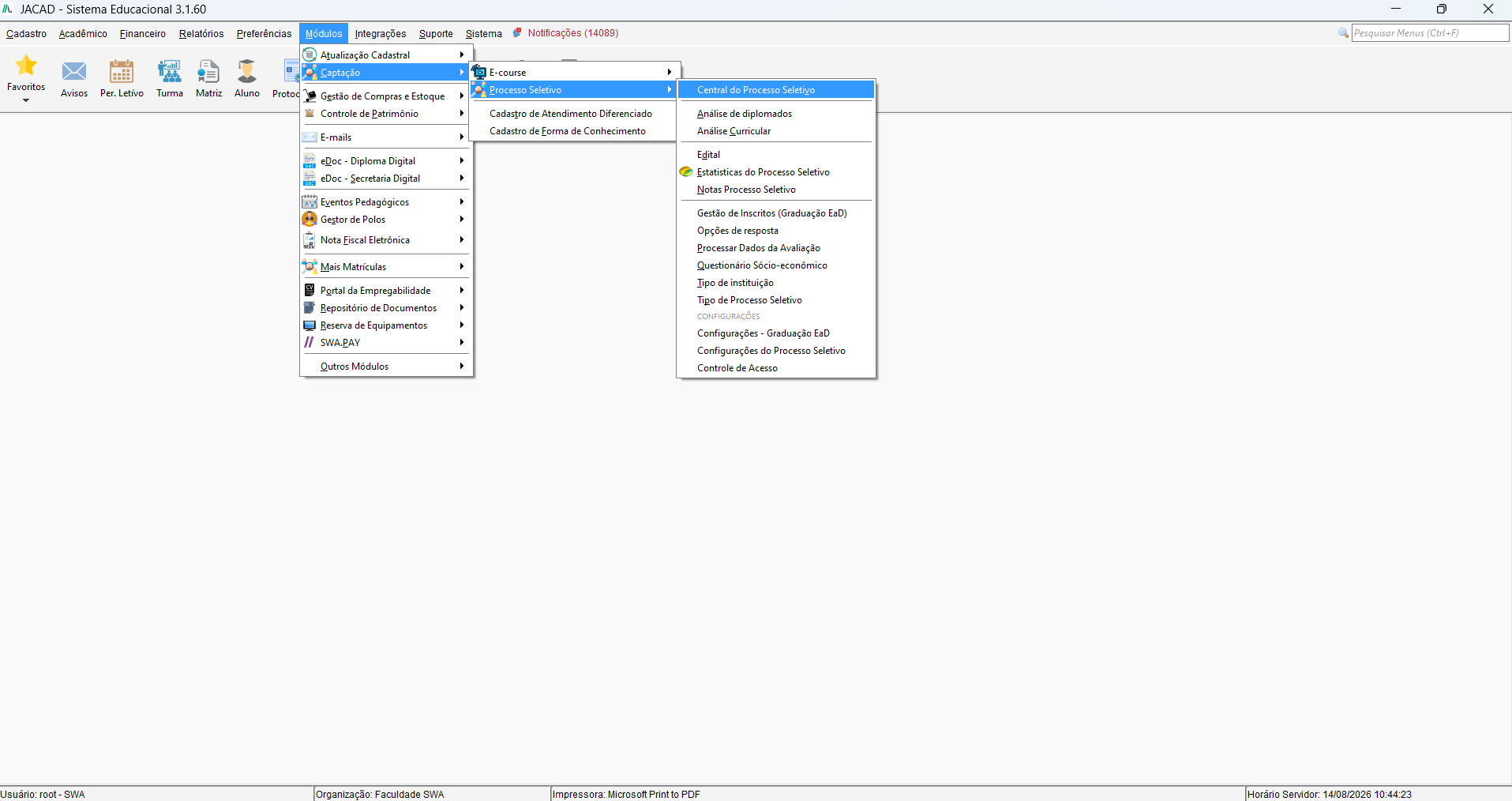Expand Controle de Patrimônio submenu arrow
Screen dimensions: 1512x801
[461, 114]
